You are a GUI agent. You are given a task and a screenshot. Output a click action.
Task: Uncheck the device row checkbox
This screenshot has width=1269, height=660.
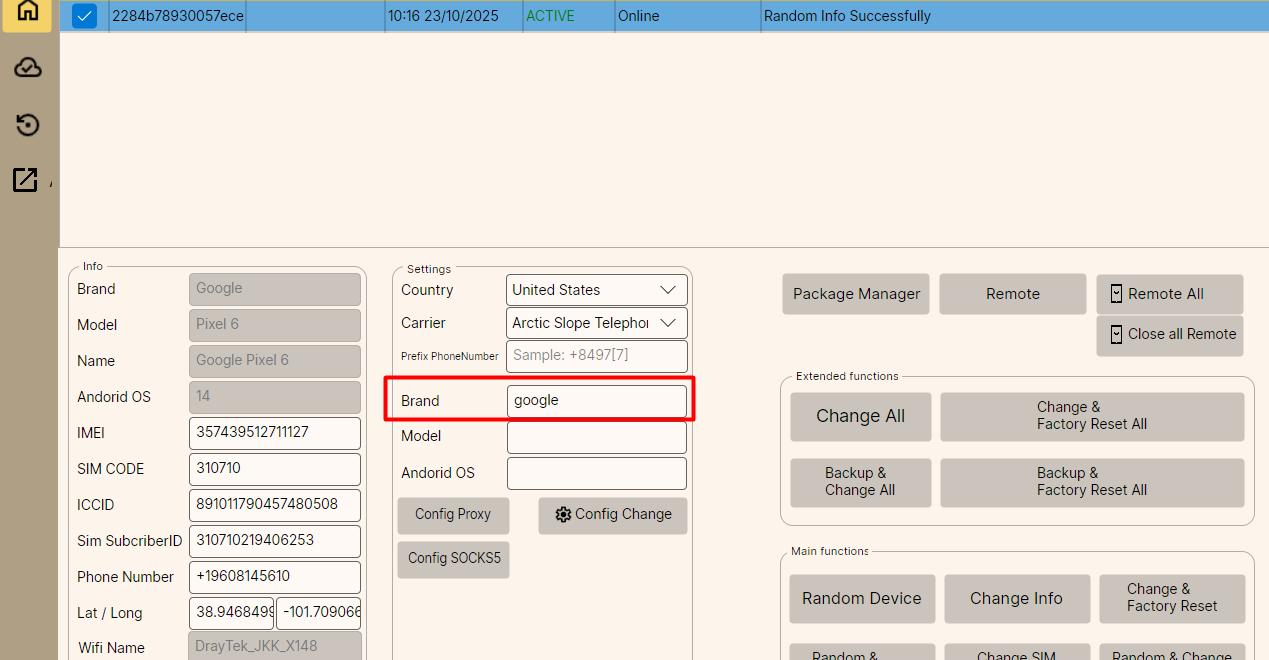point(84,16)
